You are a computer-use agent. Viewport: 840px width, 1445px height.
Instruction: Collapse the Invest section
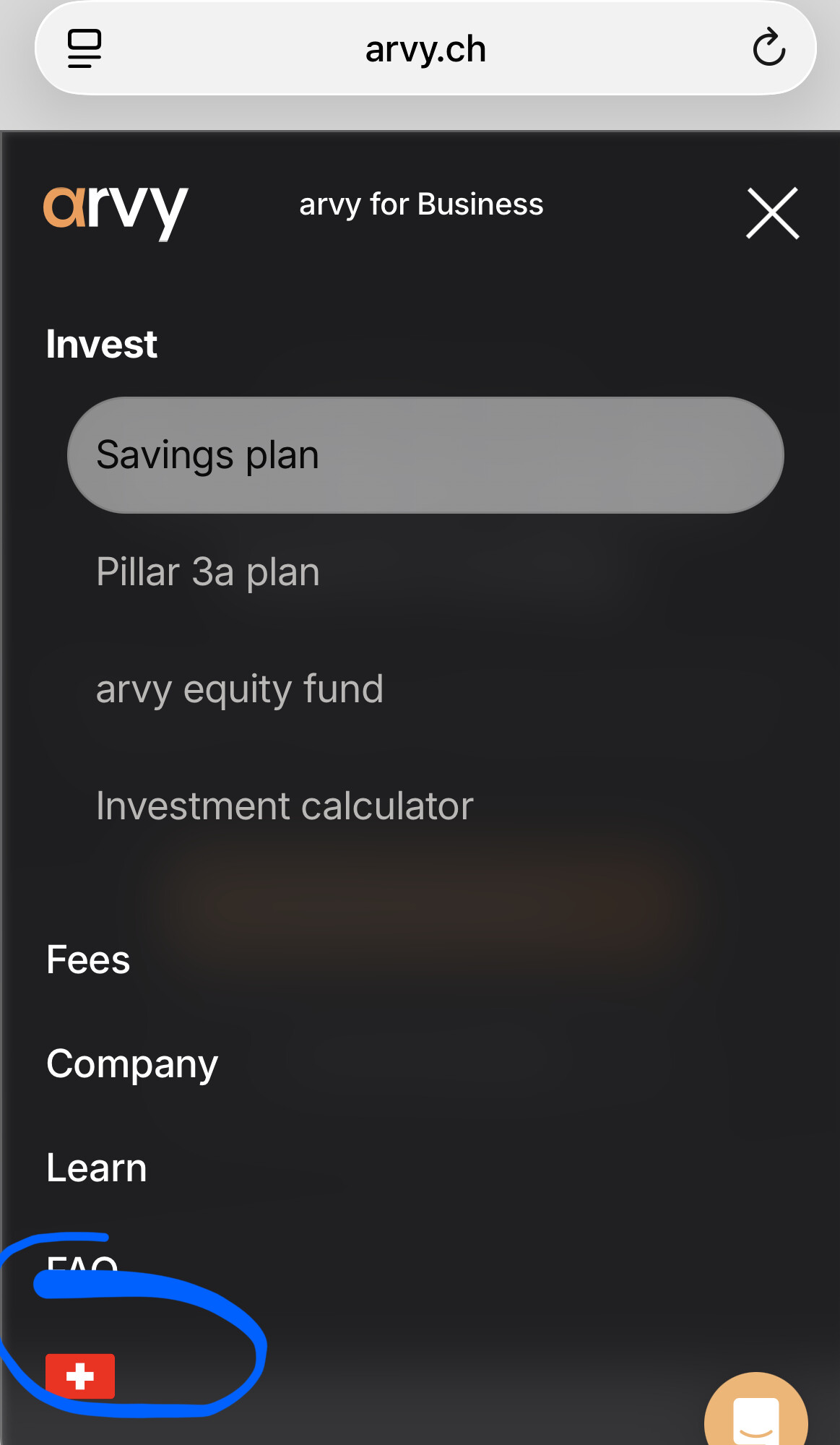point(102,344)
